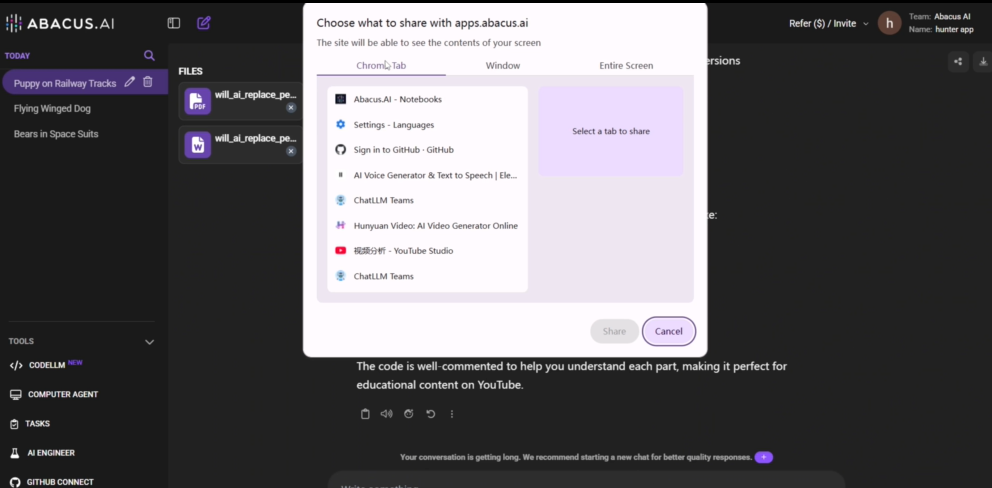Click the TODAY section label
This screenshot has width=992, height=488.
(x=17, y=56)
